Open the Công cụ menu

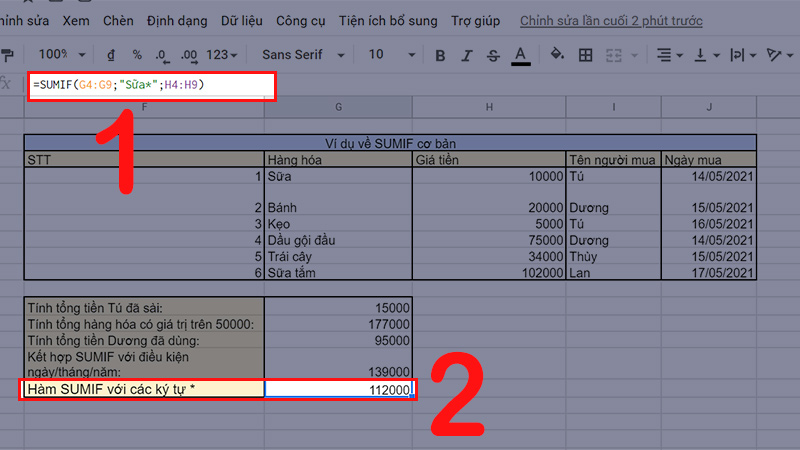coord(301,21)
